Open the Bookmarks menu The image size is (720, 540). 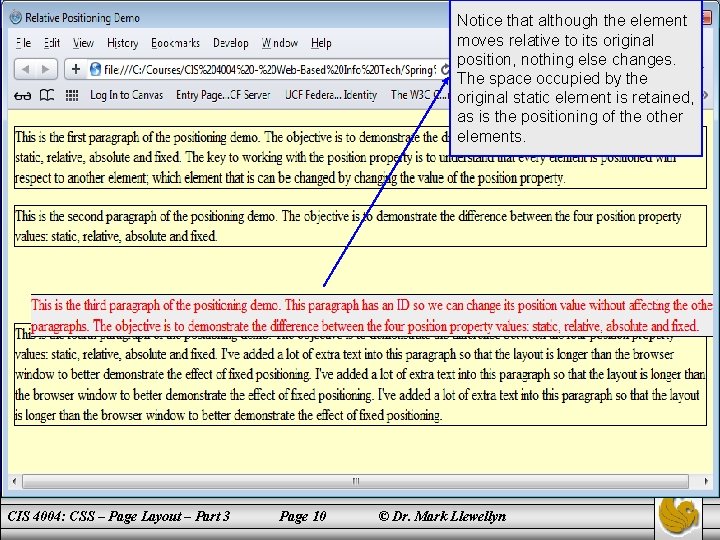click(175, 43)
